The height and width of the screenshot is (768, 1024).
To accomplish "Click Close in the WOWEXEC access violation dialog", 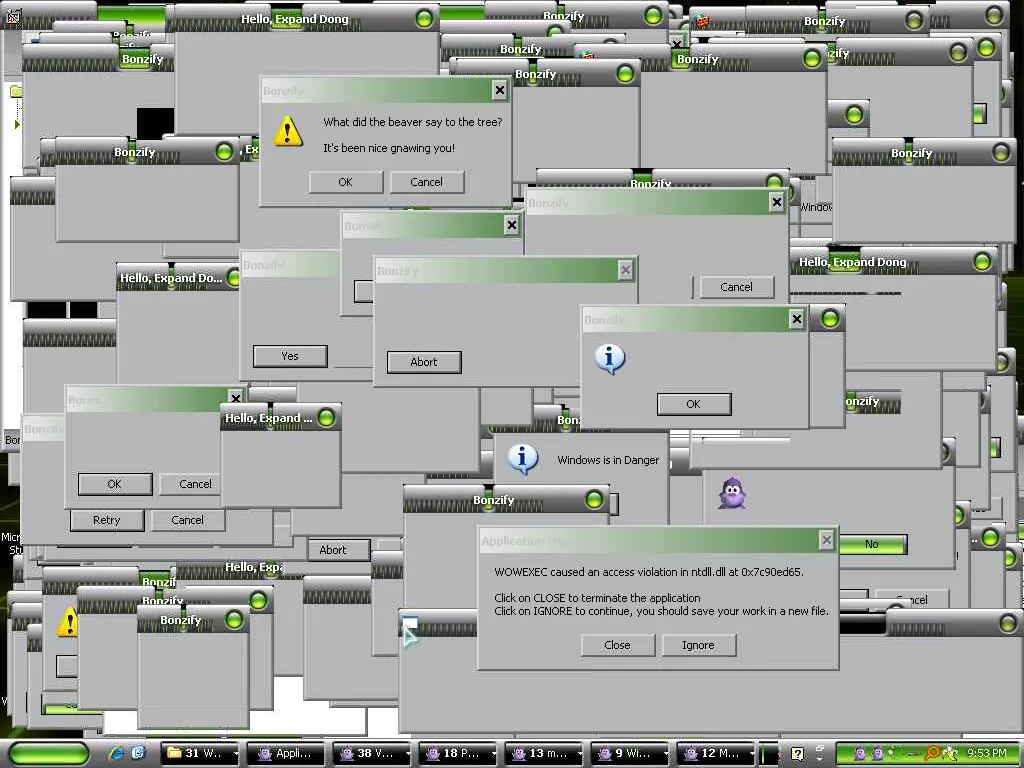I will pos(617,645).
